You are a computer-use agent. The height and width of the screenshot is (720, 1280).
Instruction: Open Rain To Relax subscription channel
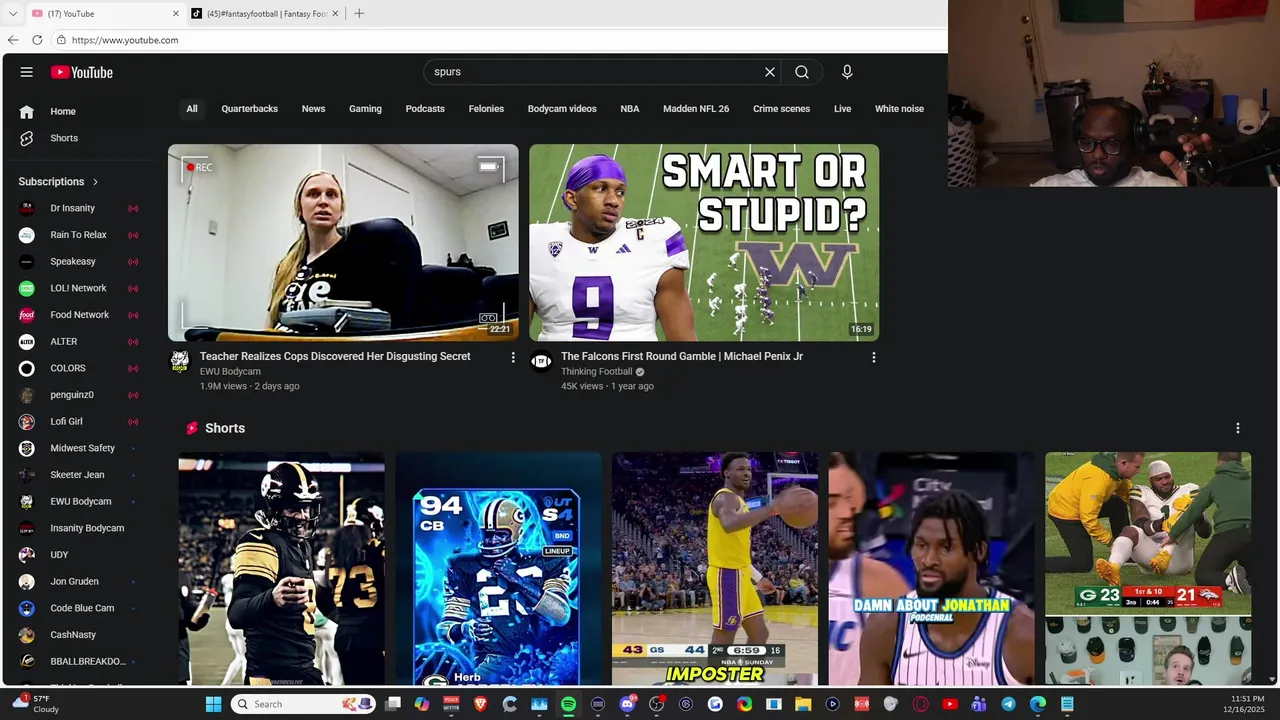[x=80, y=235]
